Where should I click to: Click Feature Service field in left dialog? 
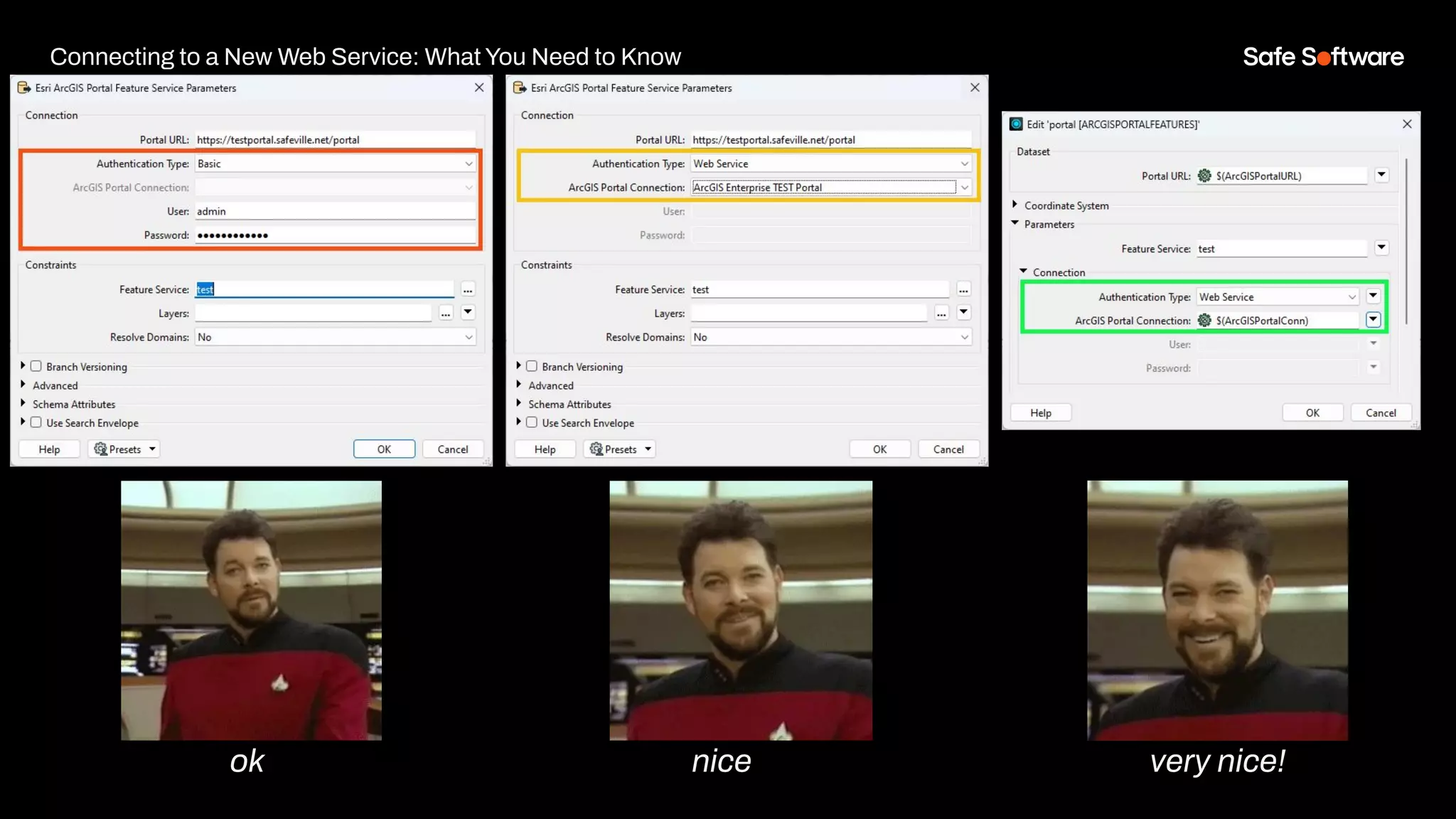click(324, 289)
